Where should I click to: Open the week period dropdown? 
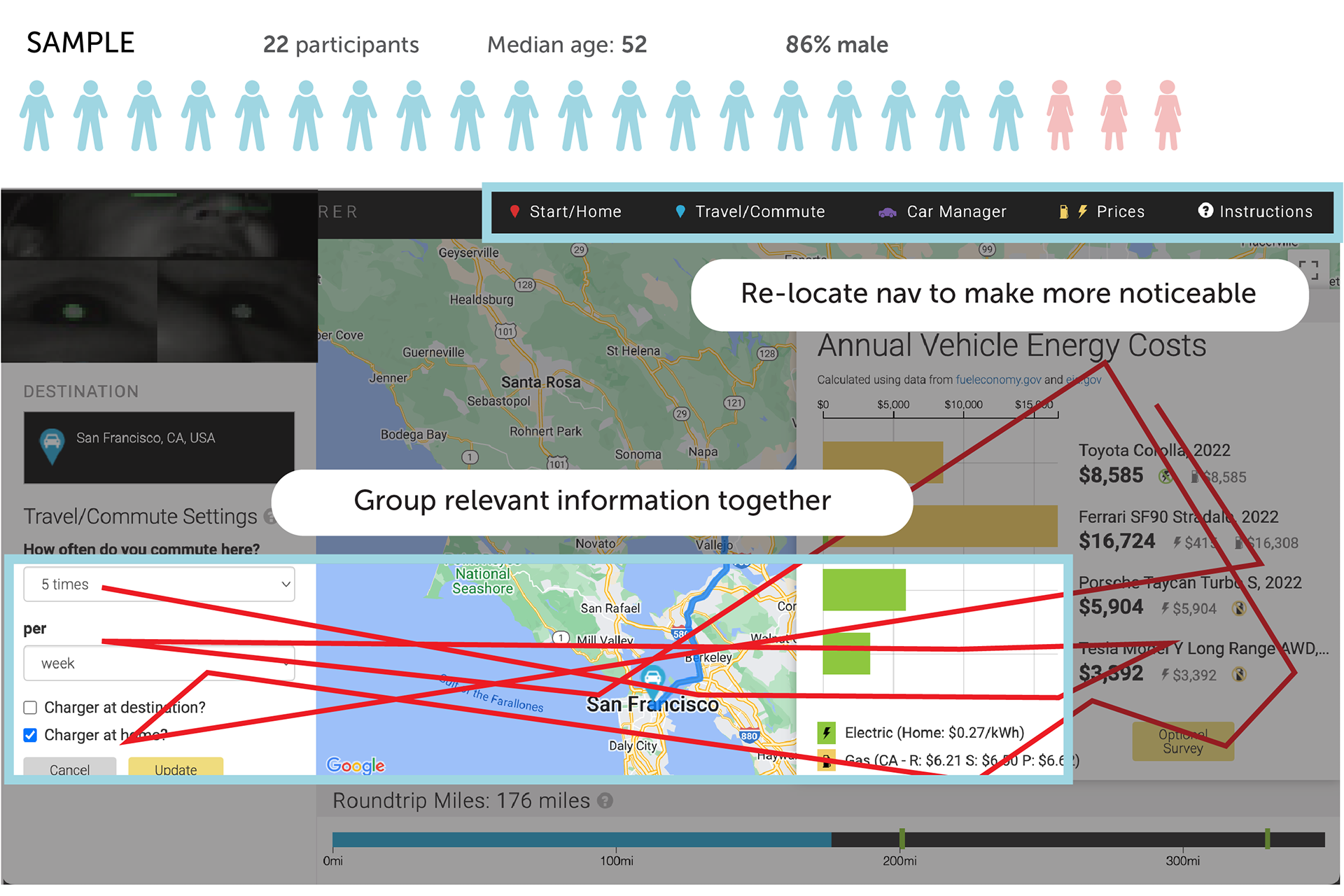[159, 664]
